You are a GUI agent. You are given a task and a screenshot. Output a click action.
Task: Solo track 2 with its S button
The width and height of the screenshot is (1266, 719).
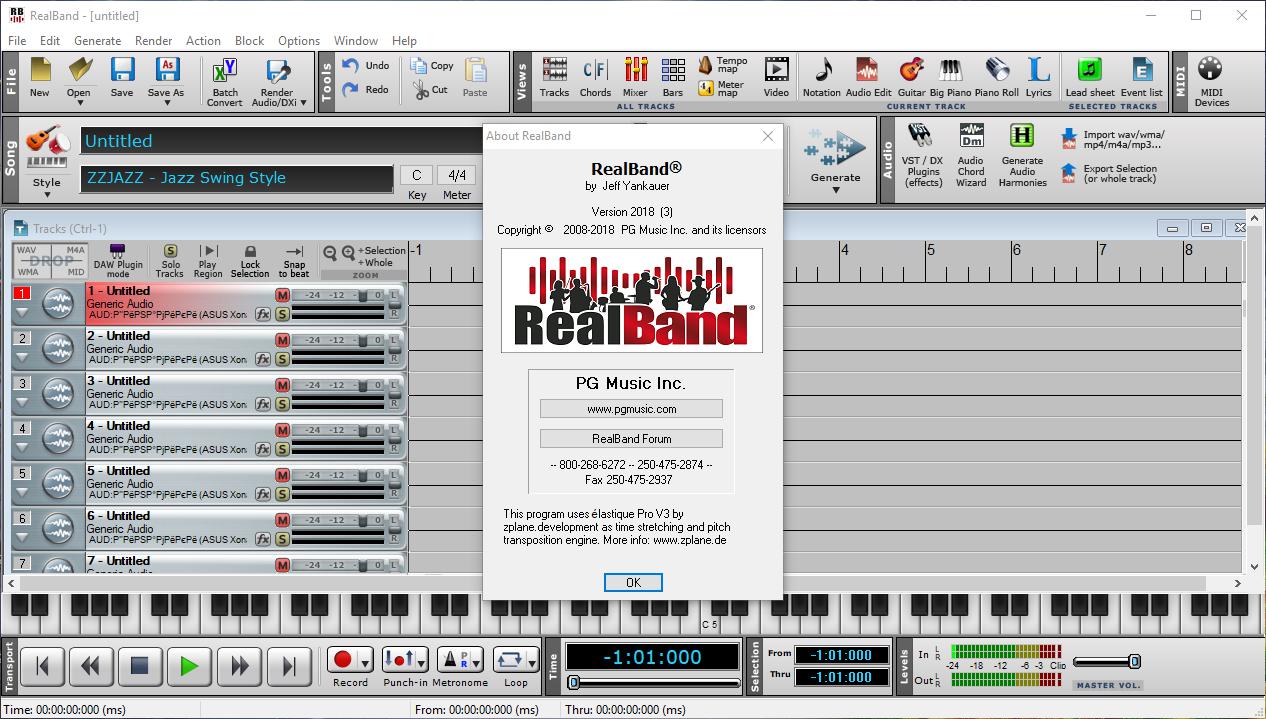click(x=282, y=359)
